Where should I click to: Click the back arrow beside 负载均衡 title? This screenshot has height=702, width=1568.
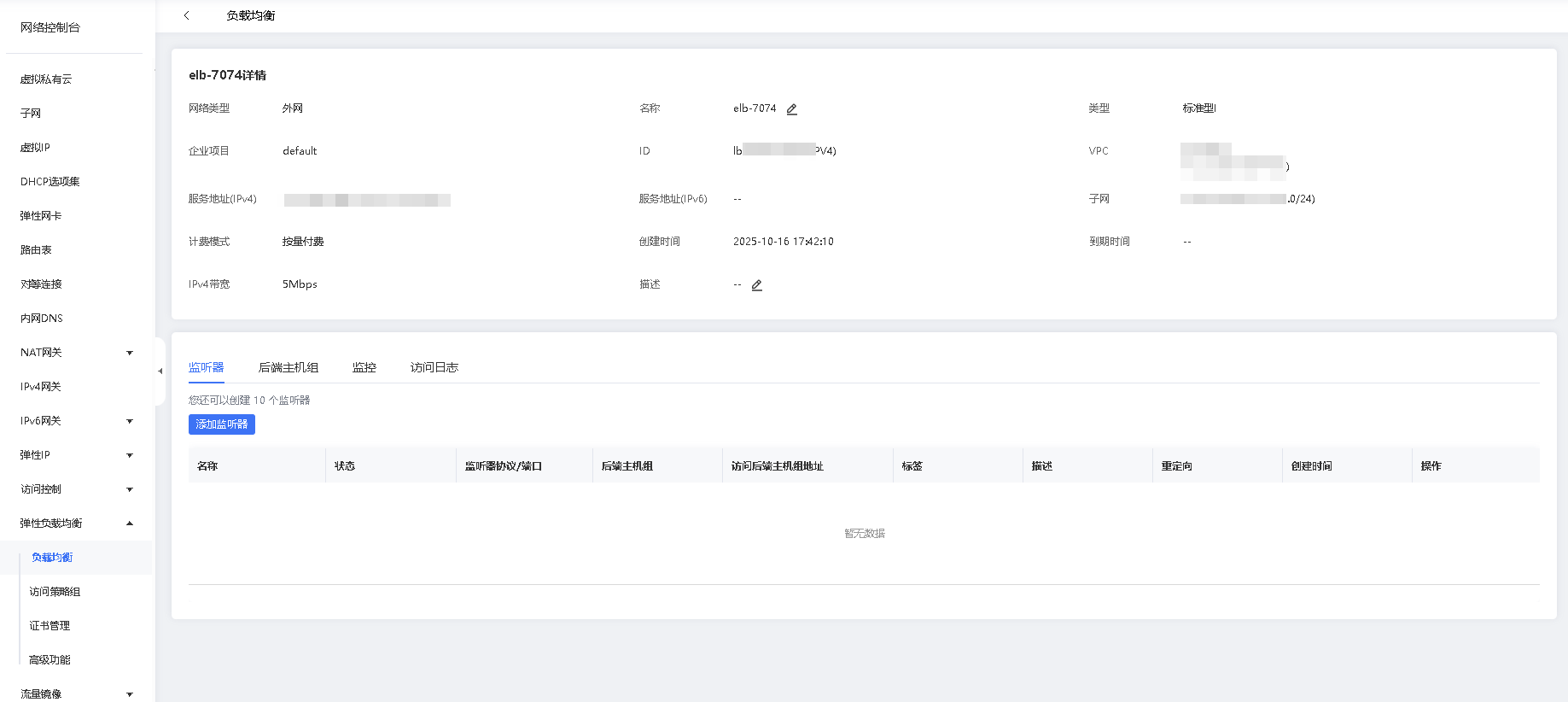point(186,15)
